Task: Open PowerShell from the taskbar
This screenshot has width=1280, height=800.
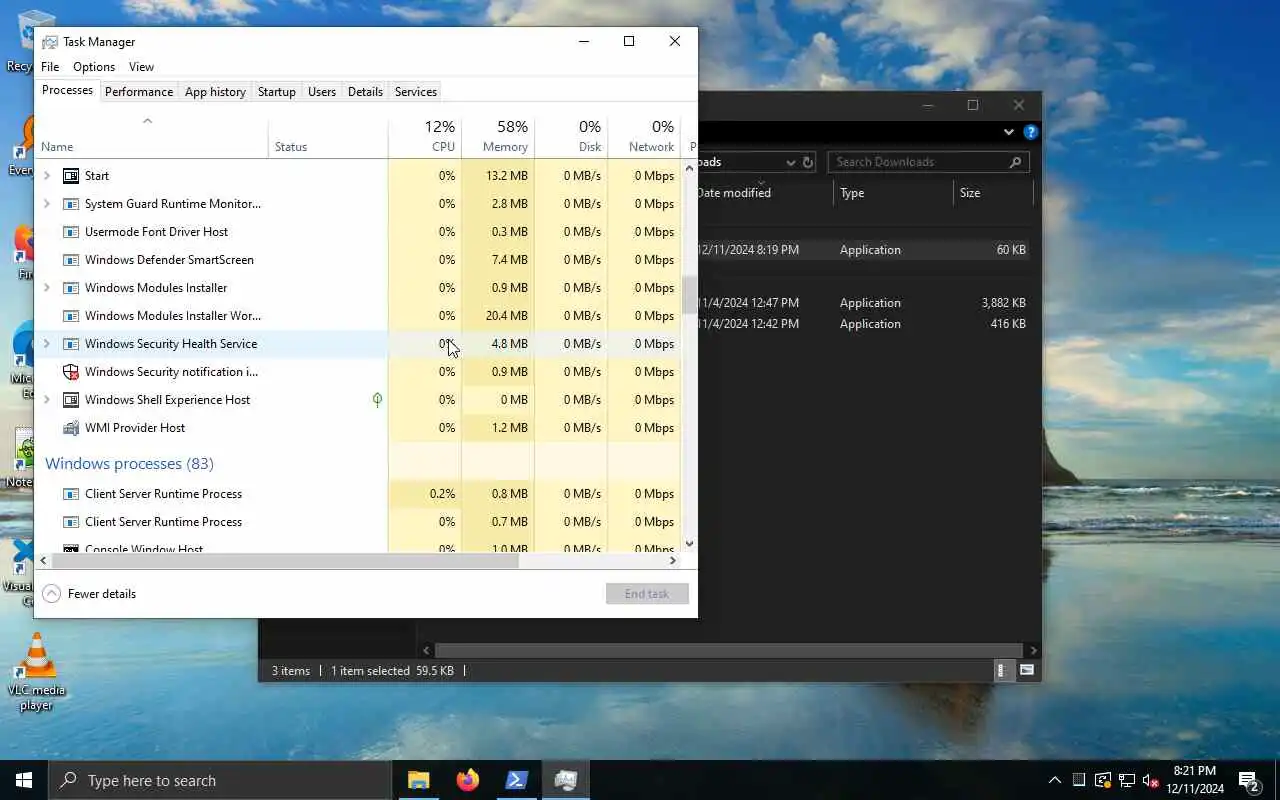Action: pyautogui.click(x=517, y=780)
